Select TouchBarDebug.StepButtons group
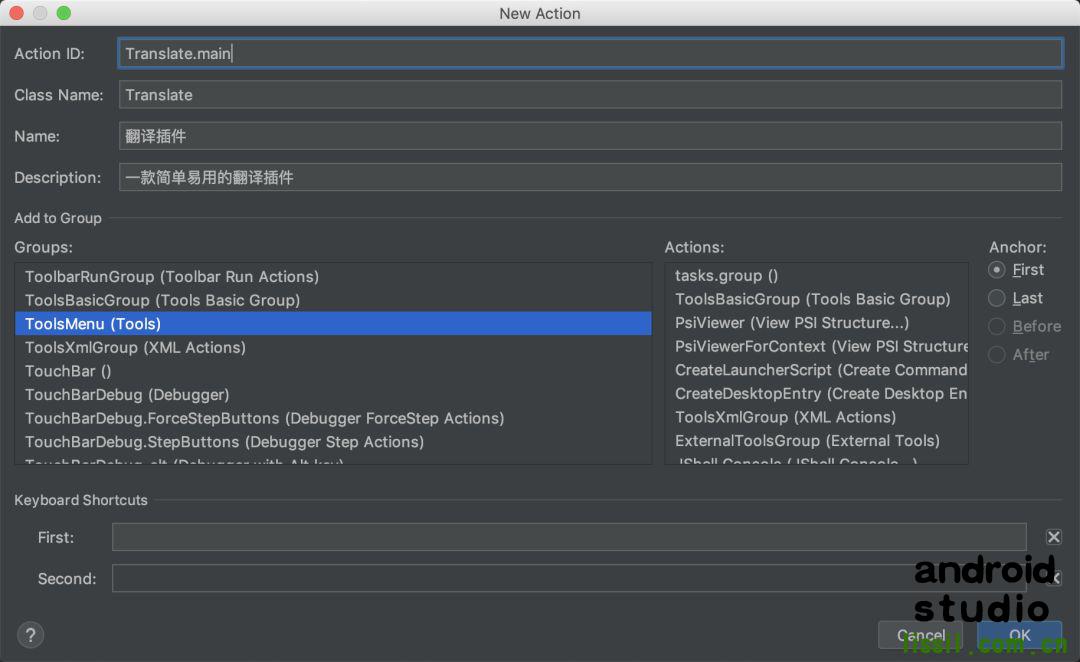This screenshot has height=662, width=1080. [333, 441]
